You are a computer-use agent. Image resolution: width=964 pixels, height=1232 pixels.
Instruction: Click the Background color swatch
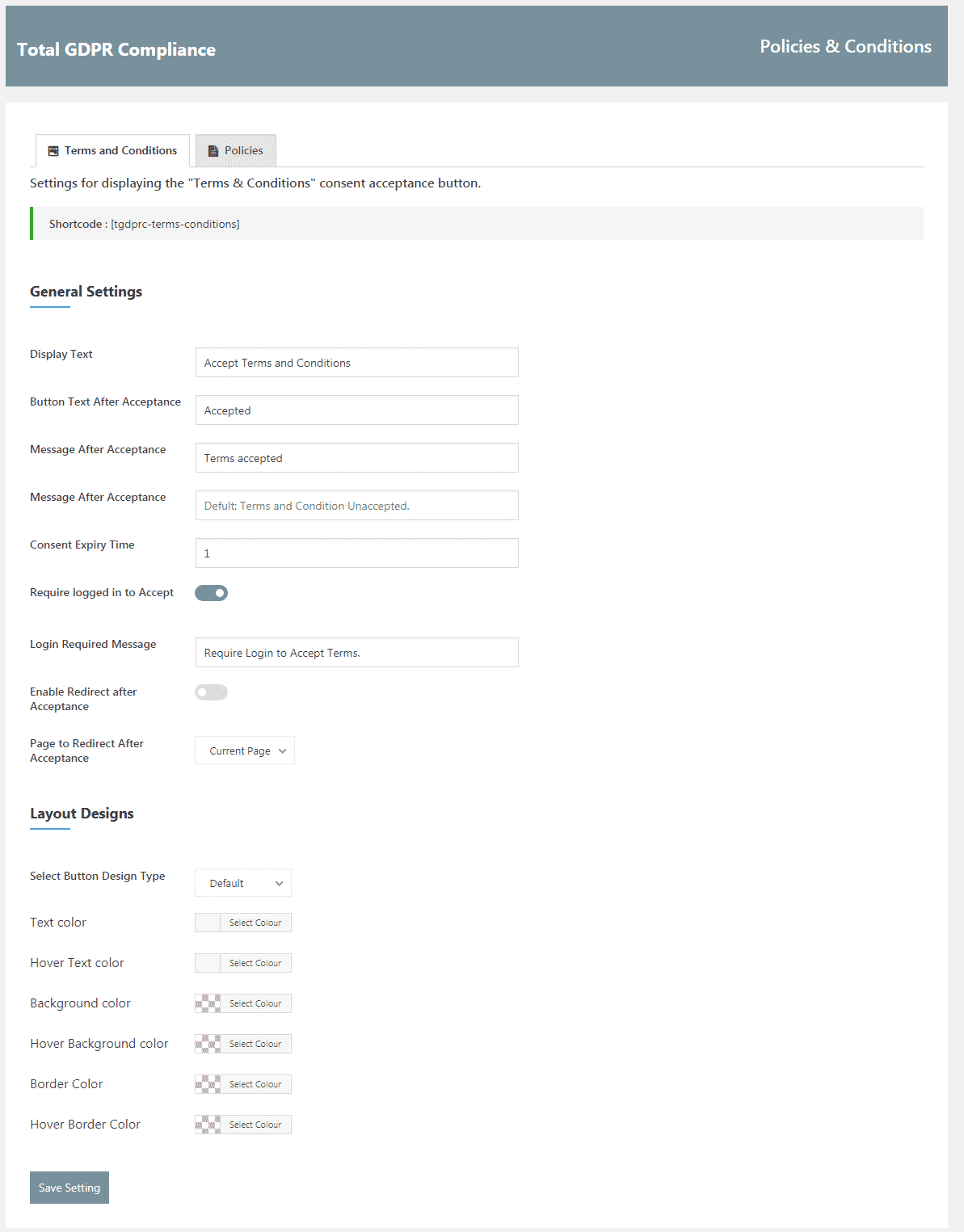(208, 1003)
